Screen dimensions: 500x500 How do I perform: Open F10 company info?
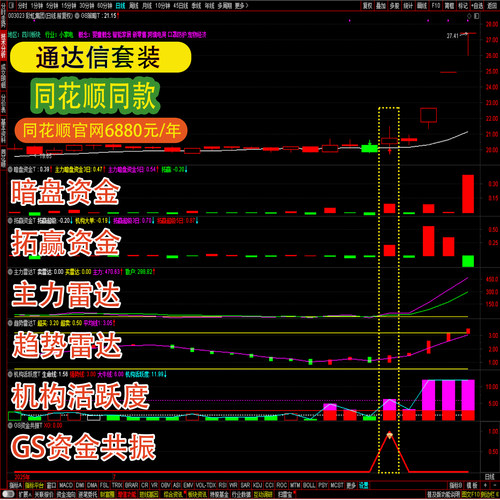tap(436, 6)
